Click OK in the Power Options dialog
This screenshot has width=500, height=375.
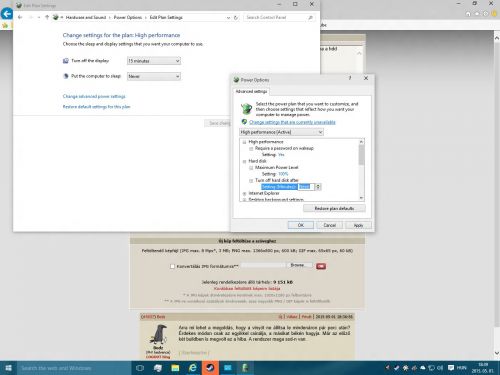point(301,225)
